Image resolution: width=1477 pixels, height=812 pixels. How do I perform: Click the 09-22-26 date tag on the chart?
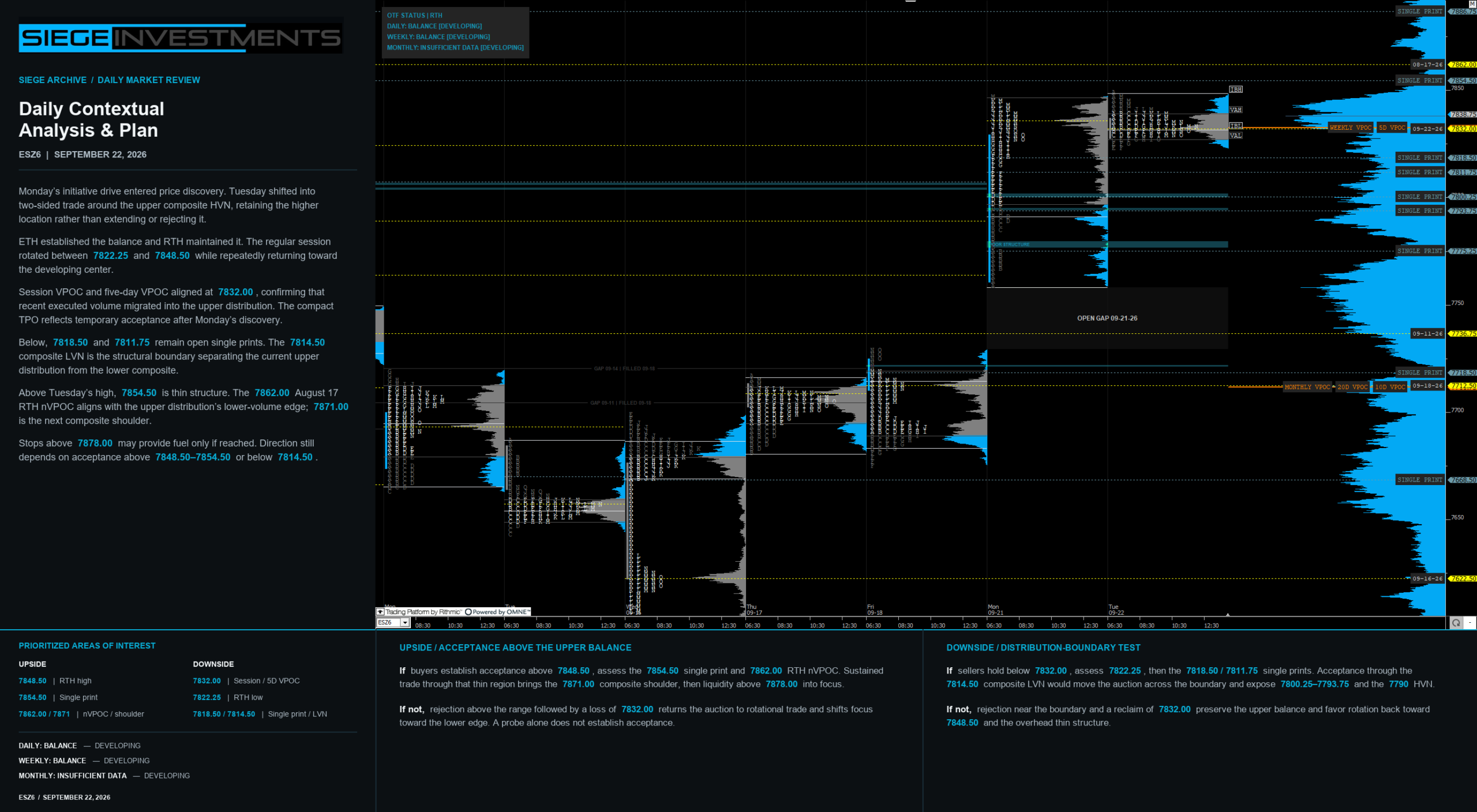pos(1427,129)
